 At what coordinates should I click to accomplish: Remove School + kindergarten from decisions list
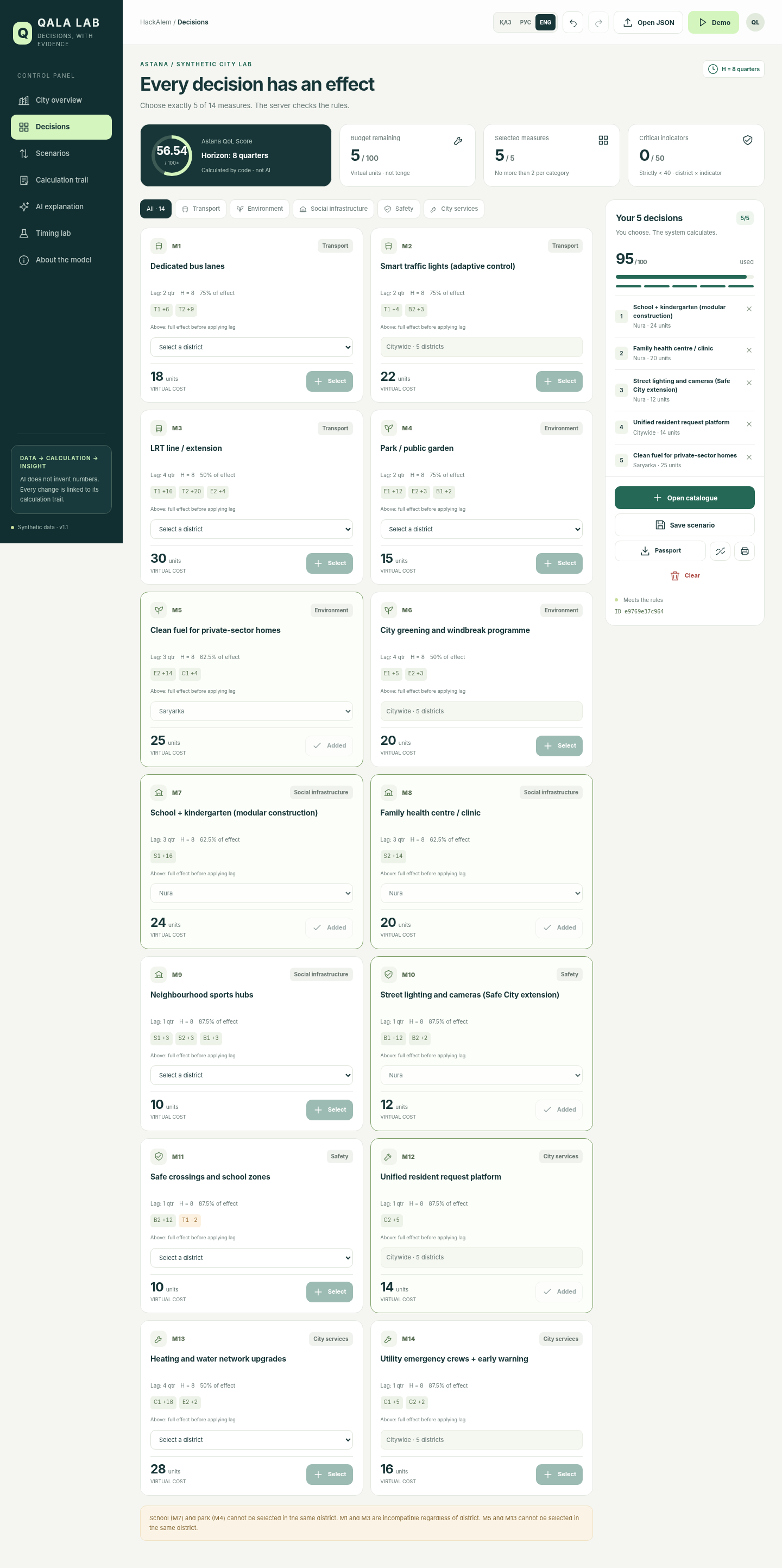tap(749, 309)
